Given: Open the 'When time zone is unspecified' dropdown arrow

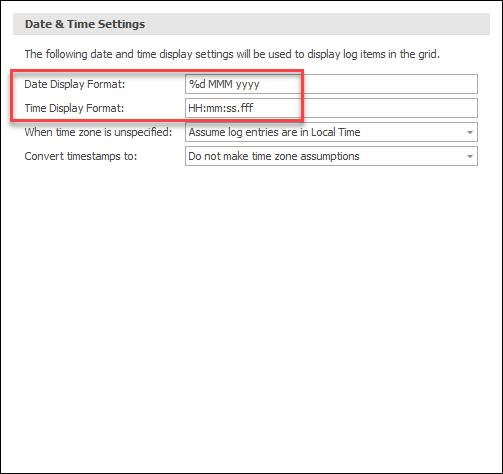Looking at the screenshot, I should coord(470,132).
